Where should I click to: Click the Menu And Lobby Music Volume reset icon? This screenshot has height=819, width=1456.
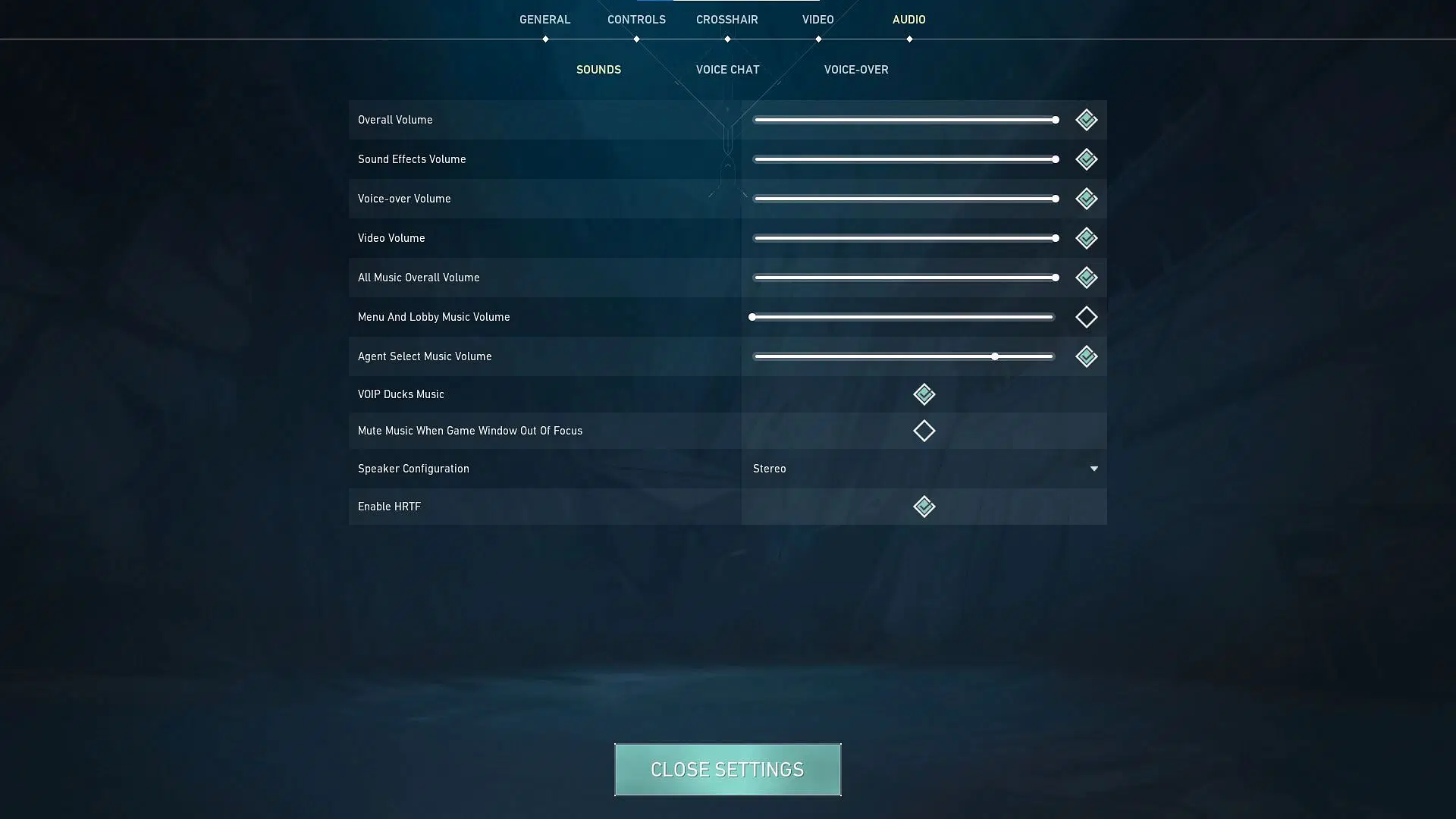click(x=1086, y=317)
